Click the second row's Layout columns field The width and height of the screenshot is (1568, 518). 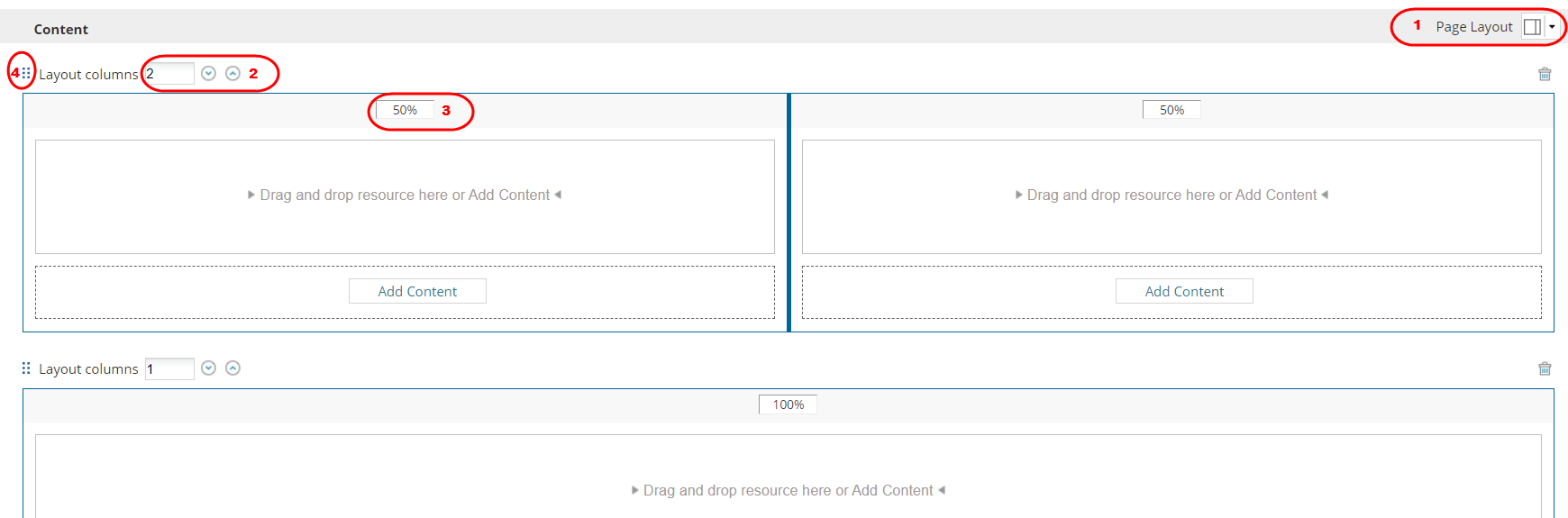coord(169,368)
